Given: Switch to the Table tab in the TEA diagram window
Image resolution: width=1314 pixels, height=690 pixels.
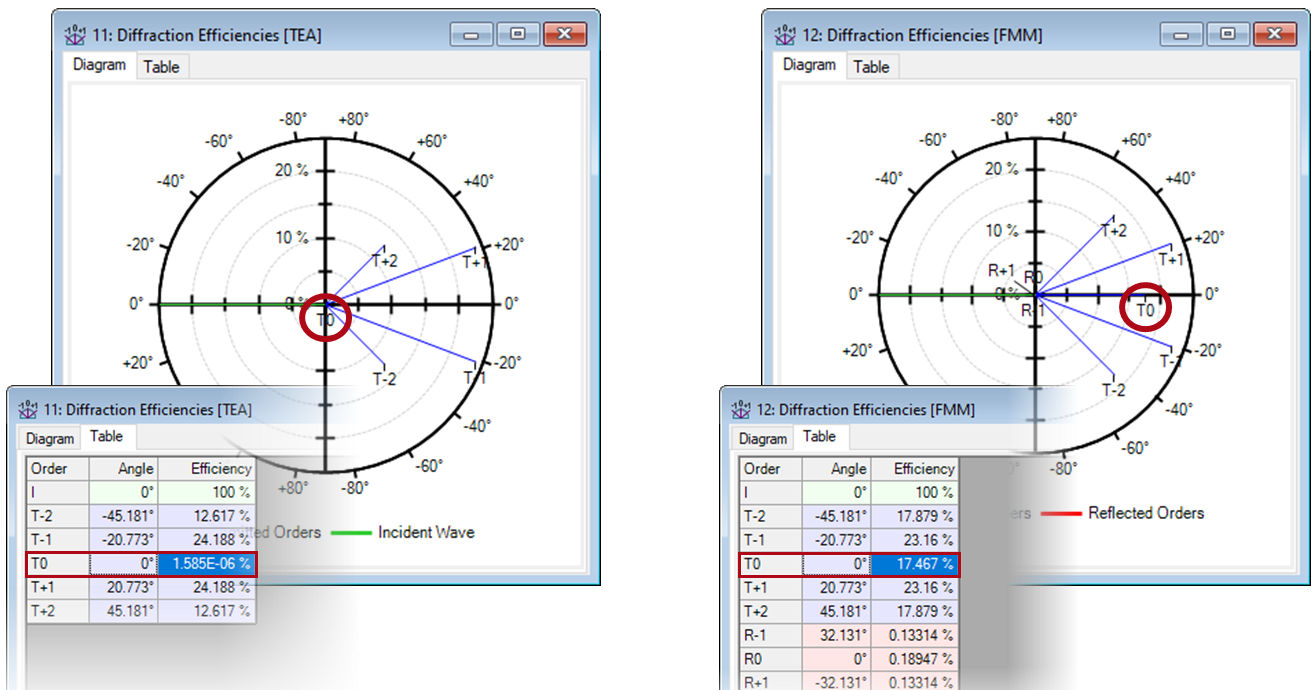Looking at the screenshot, I should [162, 66].
